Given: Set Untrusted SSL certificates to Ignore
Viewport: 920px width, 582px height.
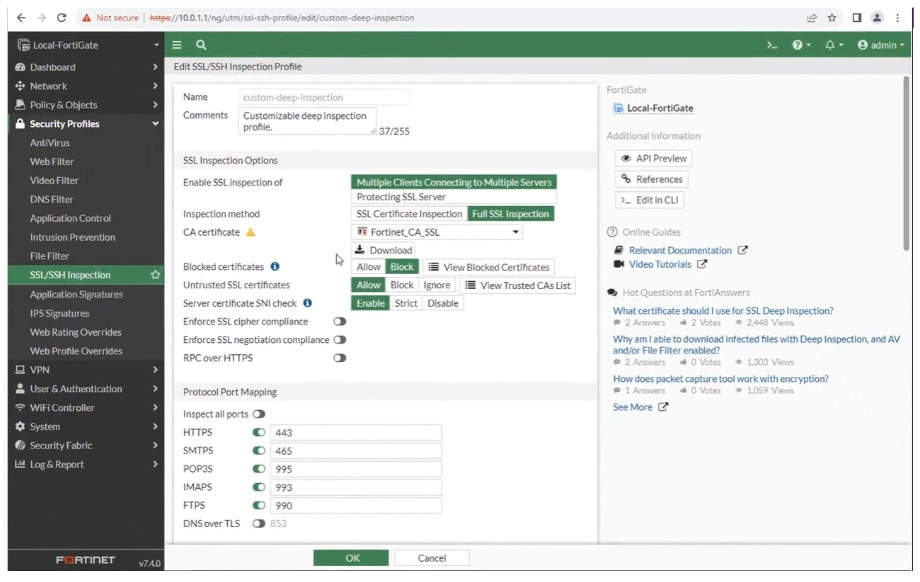Looking at the screenshot, I should (x=437, y=285).
